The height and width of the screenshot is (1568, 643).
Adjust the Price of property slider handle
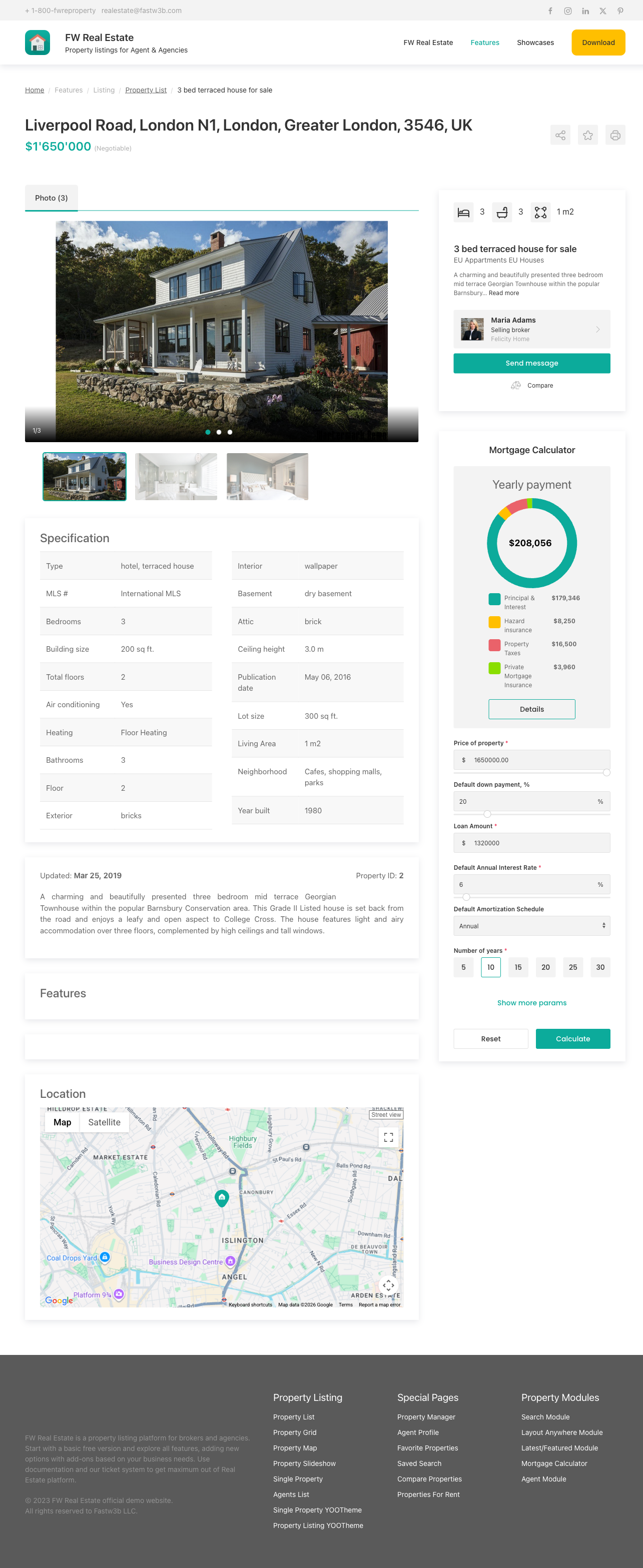click(606, 772)
